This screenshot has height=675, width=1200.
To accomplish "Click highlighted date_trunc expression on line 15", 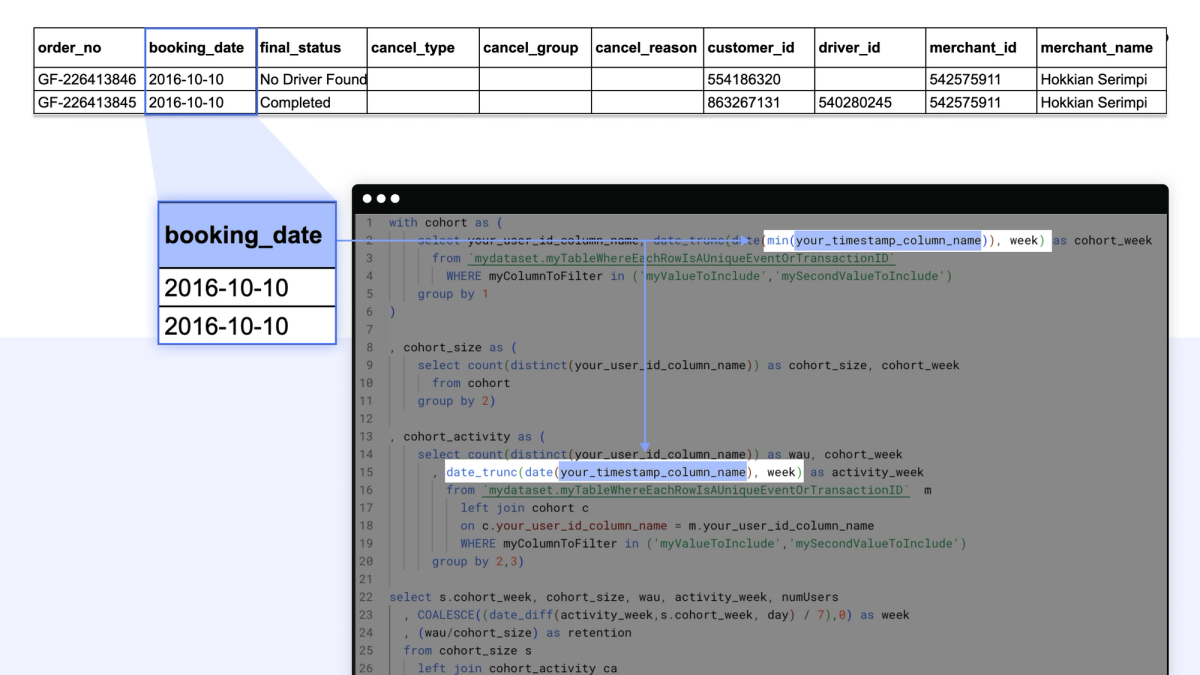I will click(x=624, y=472).
